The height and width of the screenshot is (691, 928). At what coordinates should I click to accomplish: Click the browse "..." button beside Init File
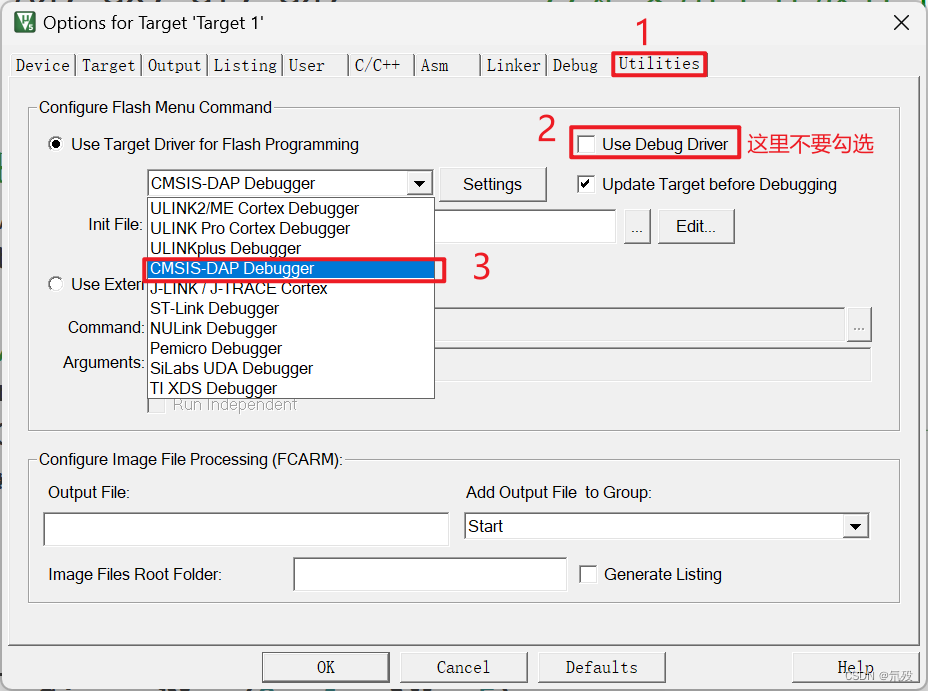pyautogui.click(x=637, y=226)
